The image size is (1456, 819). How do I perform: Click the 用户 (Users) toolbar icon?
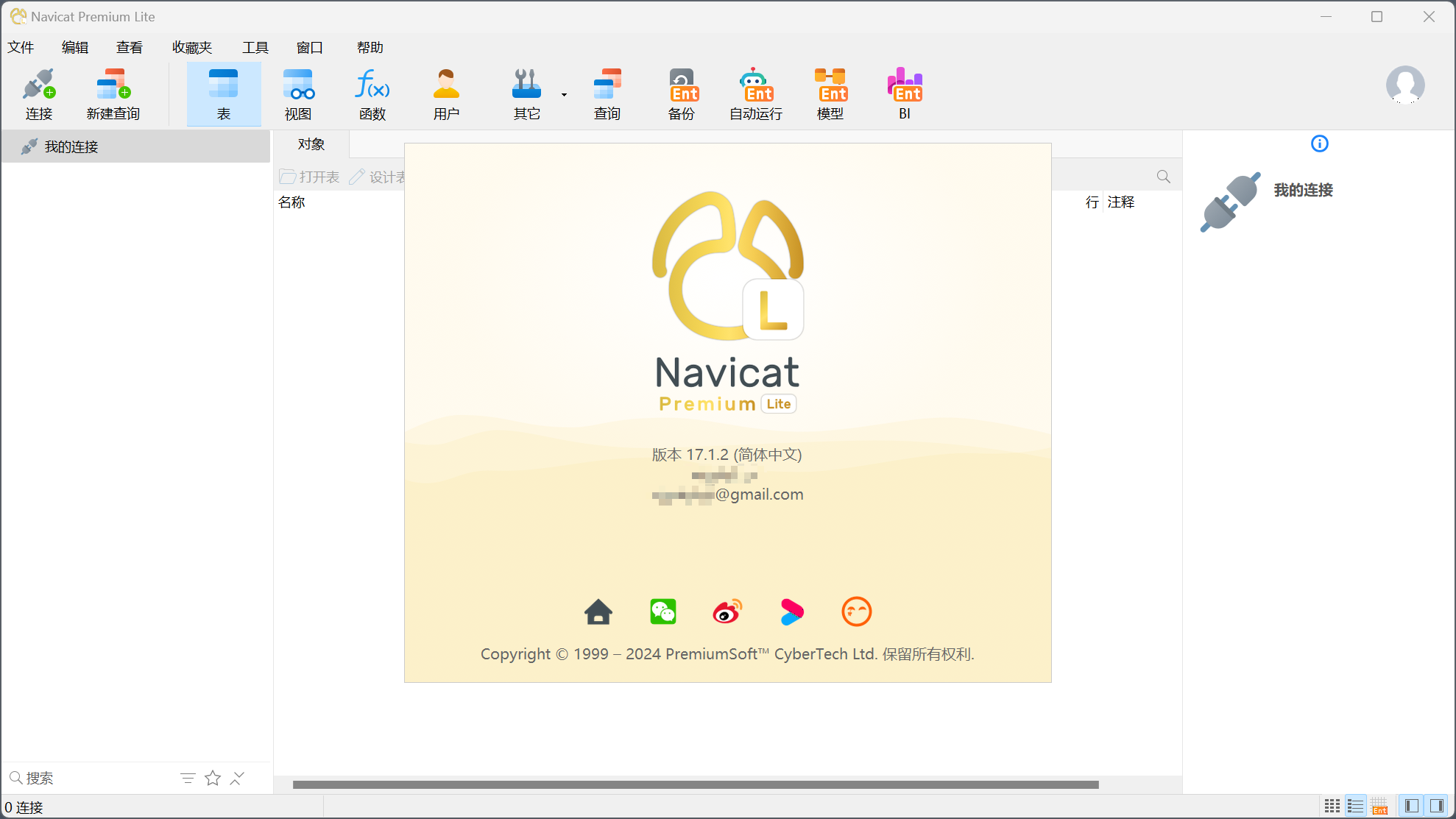tap(447, 92)
